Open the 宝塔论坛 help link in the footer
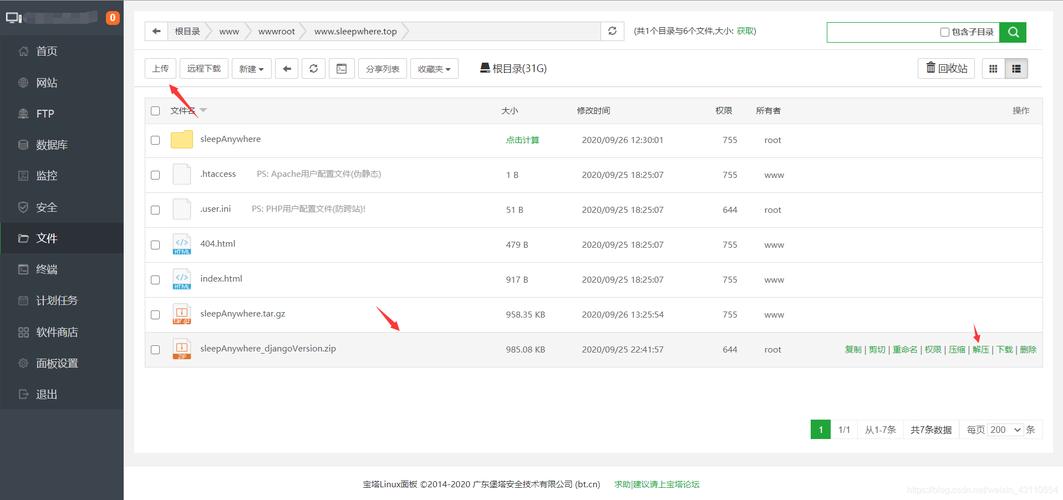Screen dimensions: 1063x500 click(x=657, y=484)
